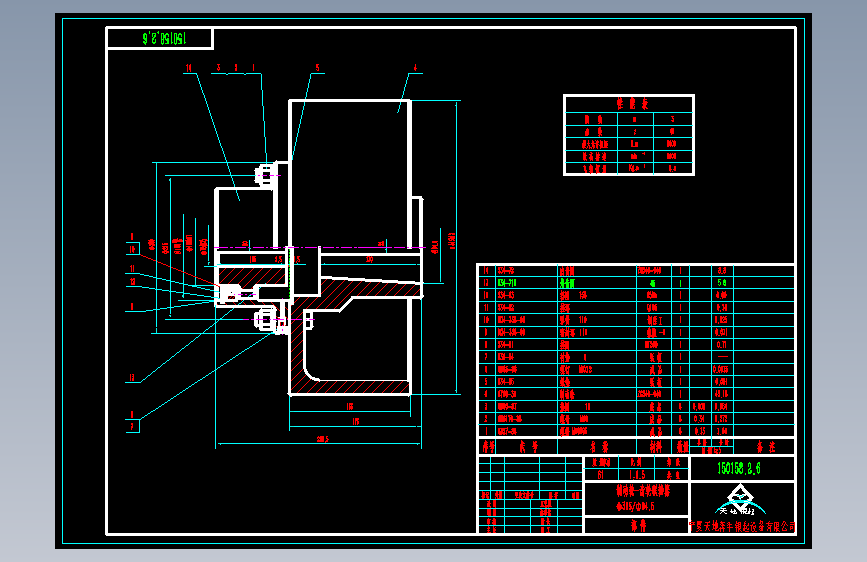The height and width of the screenshot is (562, 867).
Task: Select the upside-down drawing number box at the top-left corner
Action: tap(160, 38)
